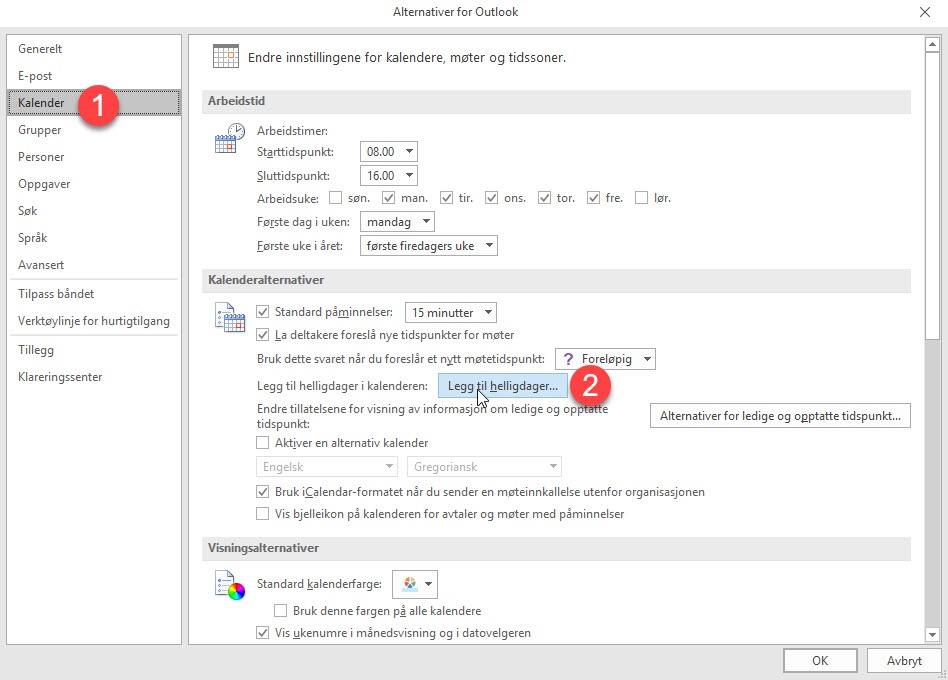Select the Kalender category
The image size is (948, 680).
pyautogui.click(x=94, y=103)
